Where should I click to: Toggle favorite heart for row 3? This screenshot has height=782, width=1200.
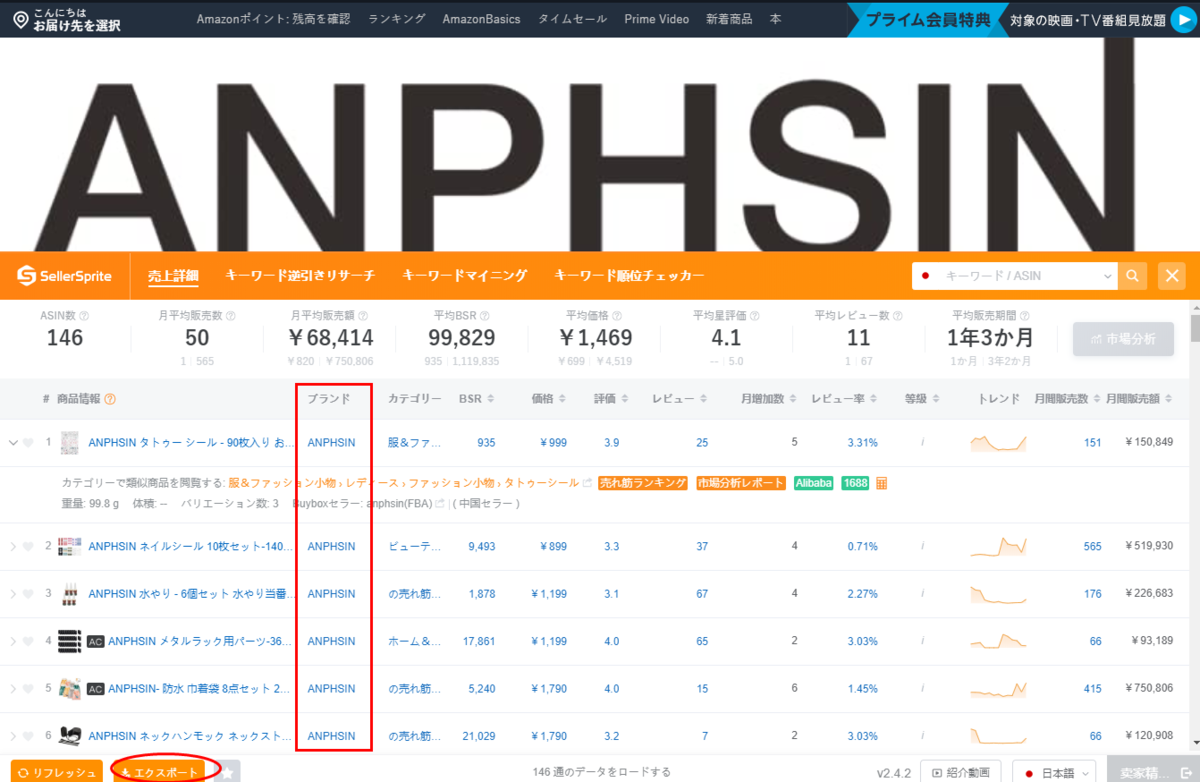[x=28, y=594]
